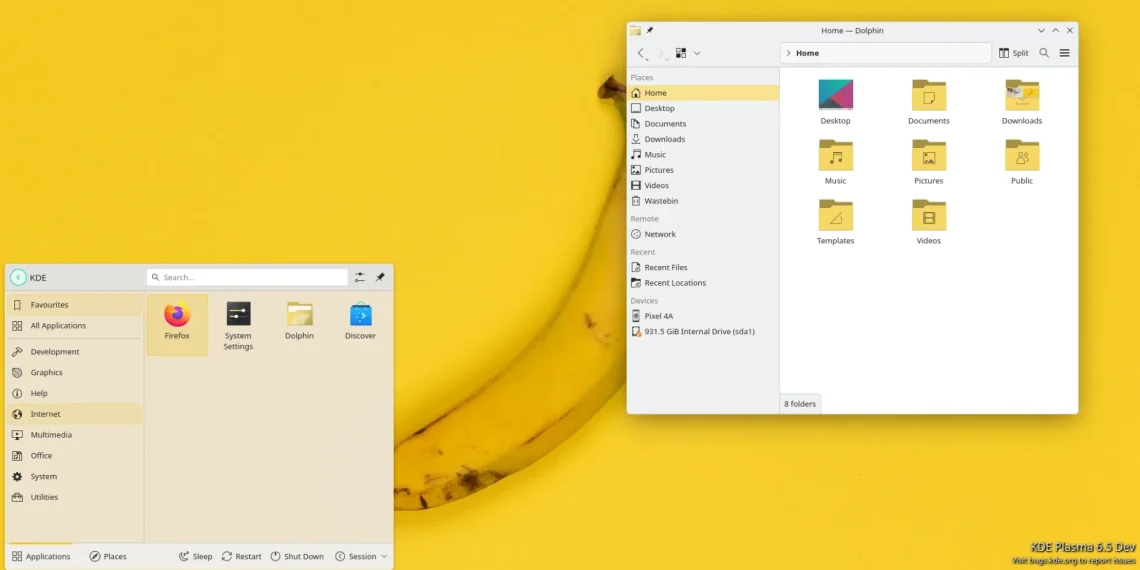Pin the Dolphin window via titlebar pin
1140x570 pixels.
(650, 31)
